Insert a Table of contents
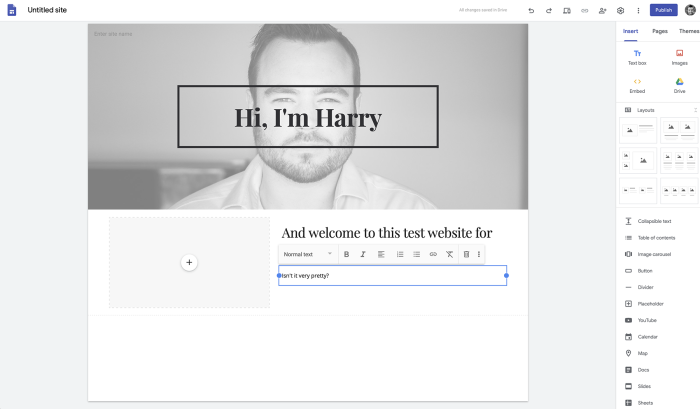Screen dimensions: 700x409 (x=656, y=238)
